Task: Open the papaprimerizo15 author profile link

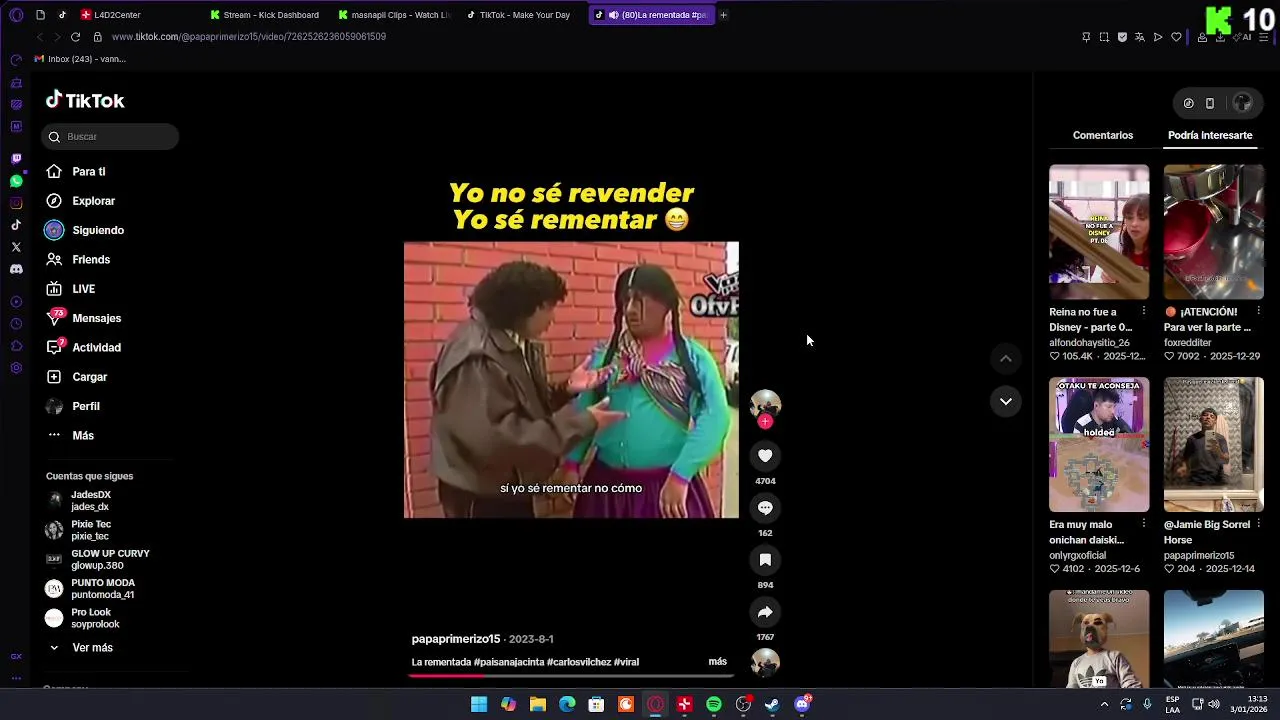Action: coord(456,639)
